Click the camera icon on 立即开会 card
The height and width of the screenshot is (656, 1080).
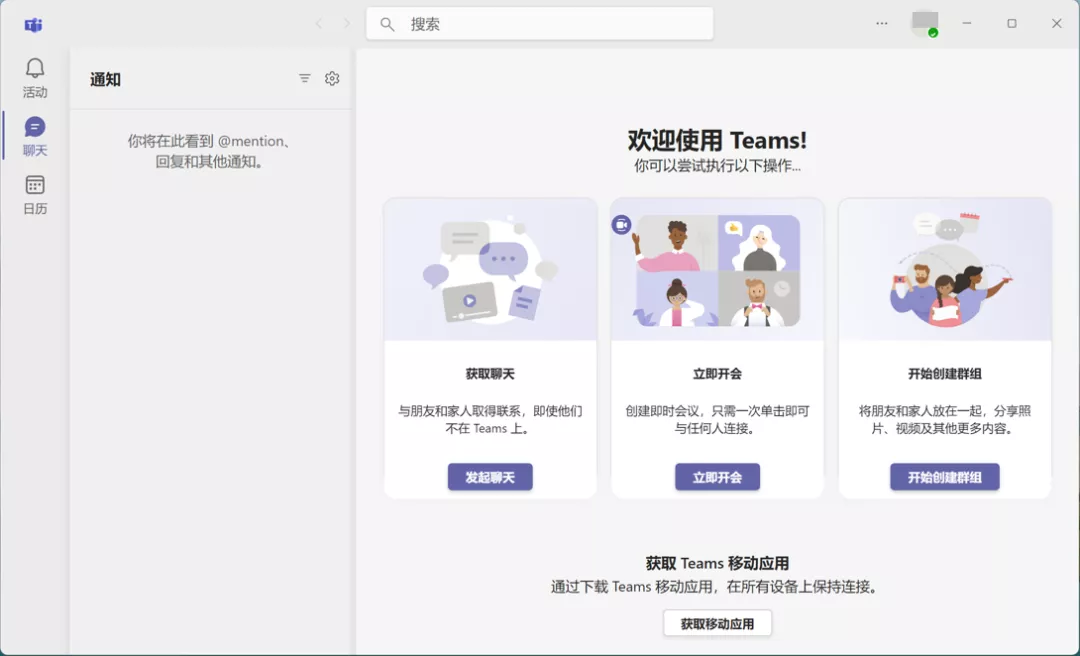coord(622,224)
